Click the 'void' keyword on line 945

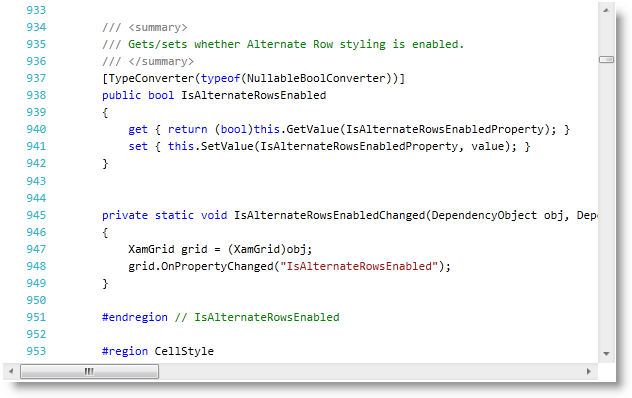point(214,215)
